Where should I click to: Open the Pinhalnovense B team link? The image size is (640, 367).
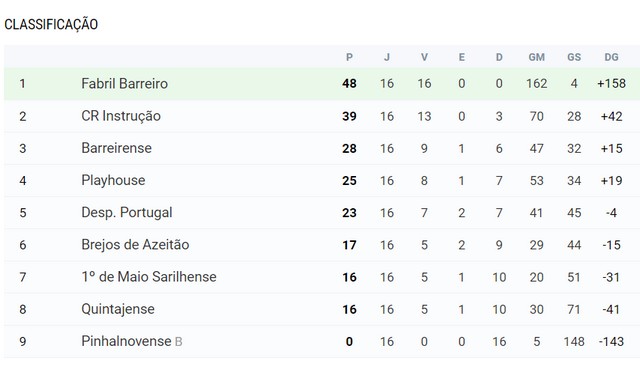point(131,341)
